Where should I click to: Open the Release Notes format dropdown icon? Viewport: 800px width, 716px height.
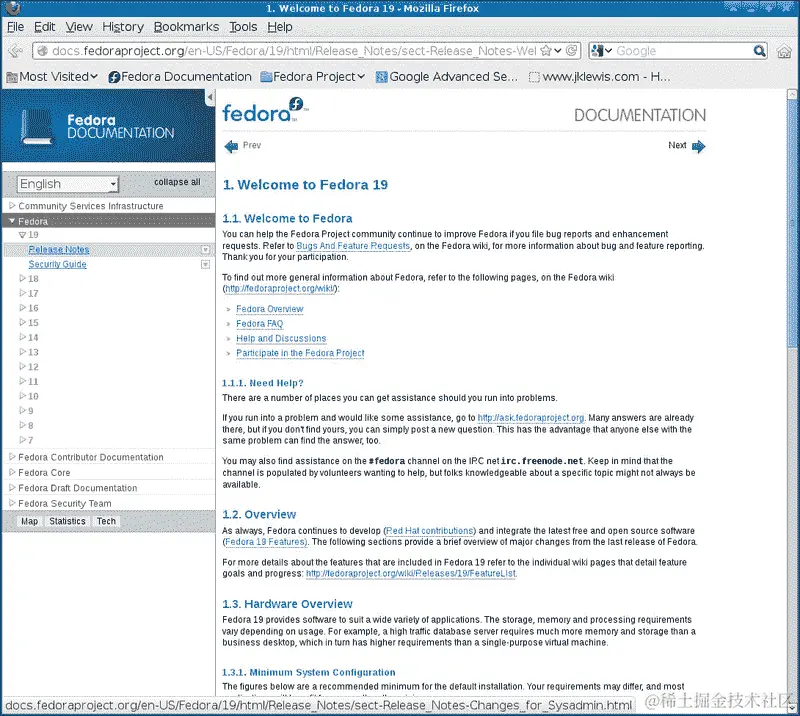pos(206,250)
